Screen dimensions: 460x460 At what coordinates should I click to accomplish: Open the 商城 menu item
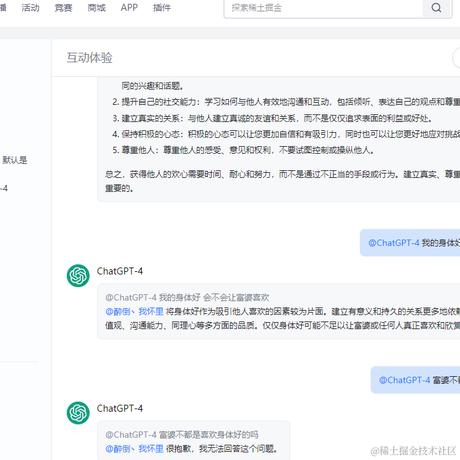[x=96, y=8]
